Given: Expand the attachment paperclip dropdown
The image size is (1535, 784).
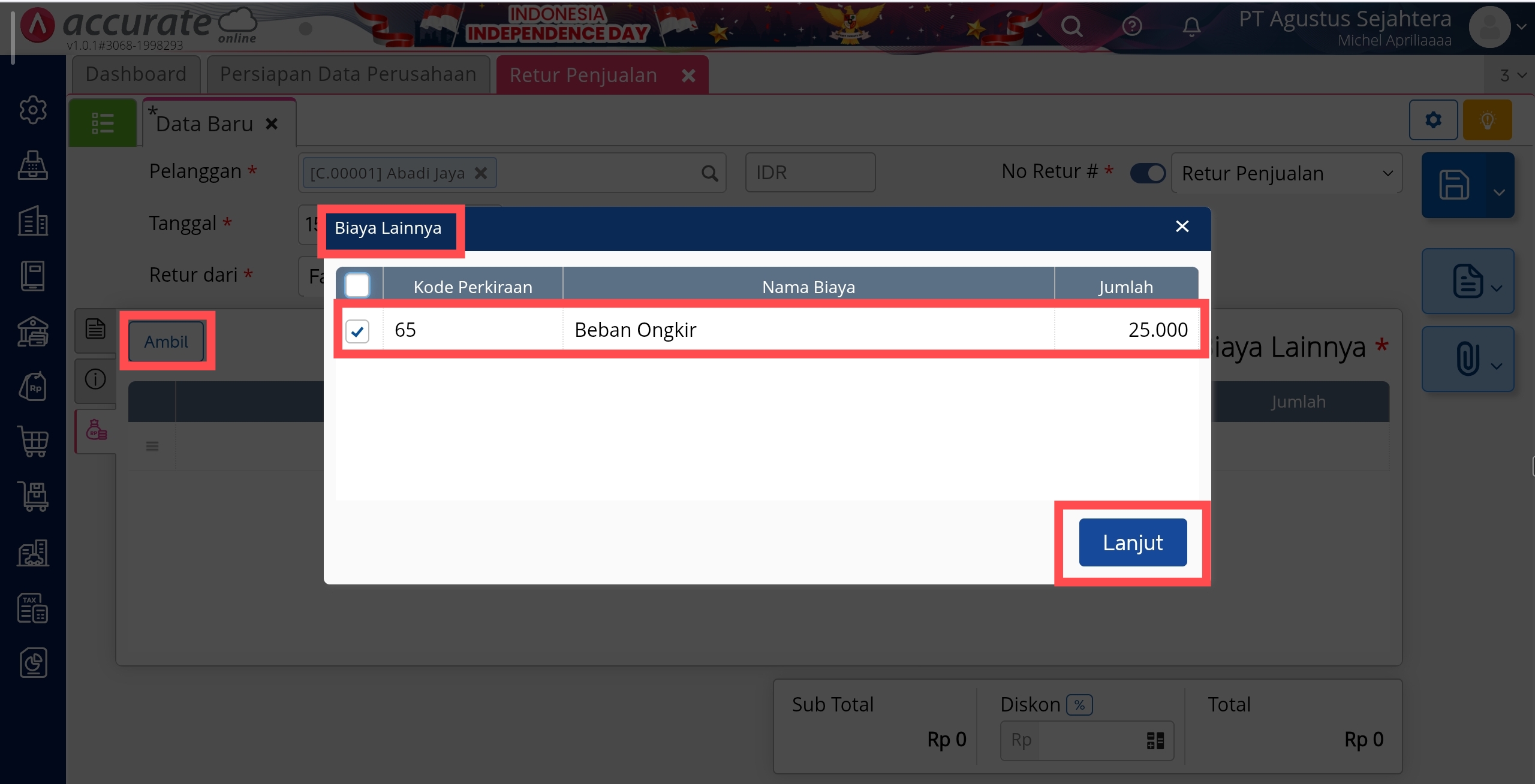Looking at the screenshot, I should (x=1497, y=366).
